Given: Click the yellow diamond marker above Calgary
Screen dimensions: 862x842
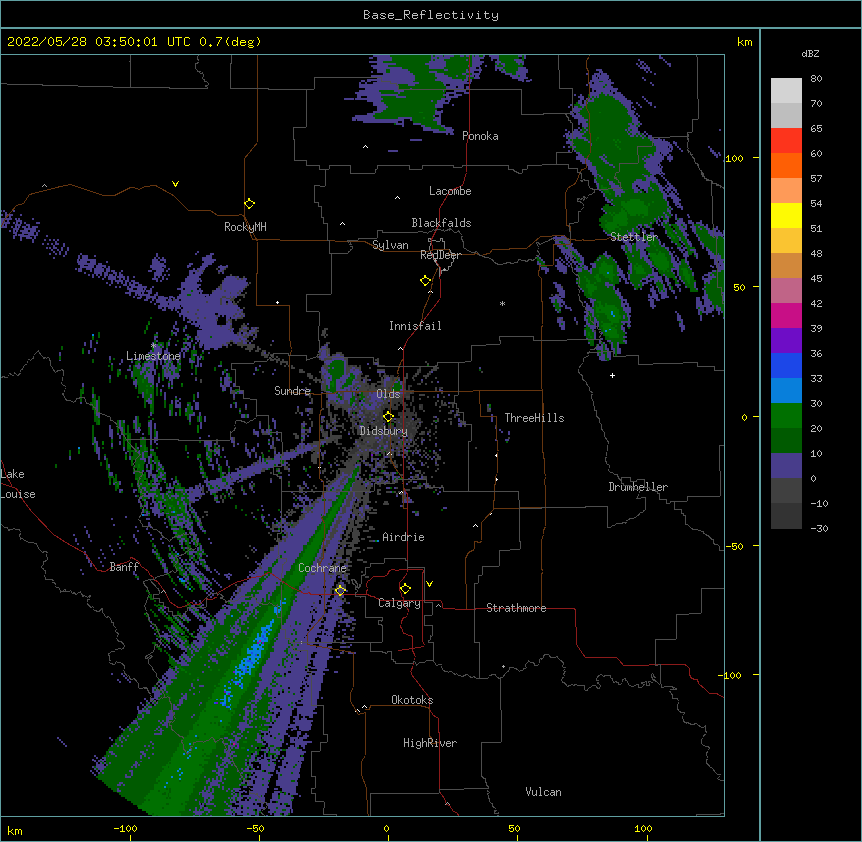Looking at the screenshot, I should pyautogui.click(x=405, y=589).
